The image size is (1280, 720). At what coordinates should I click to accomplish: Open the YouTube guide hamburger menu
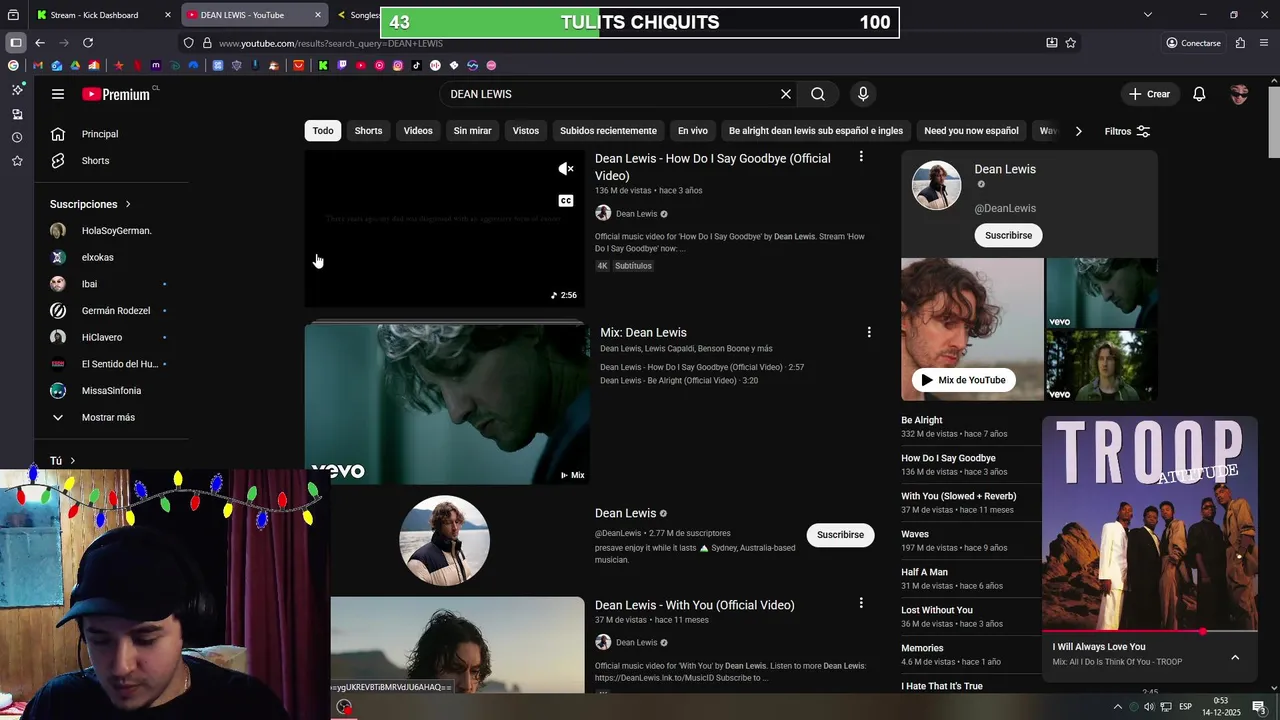(58, 94)
